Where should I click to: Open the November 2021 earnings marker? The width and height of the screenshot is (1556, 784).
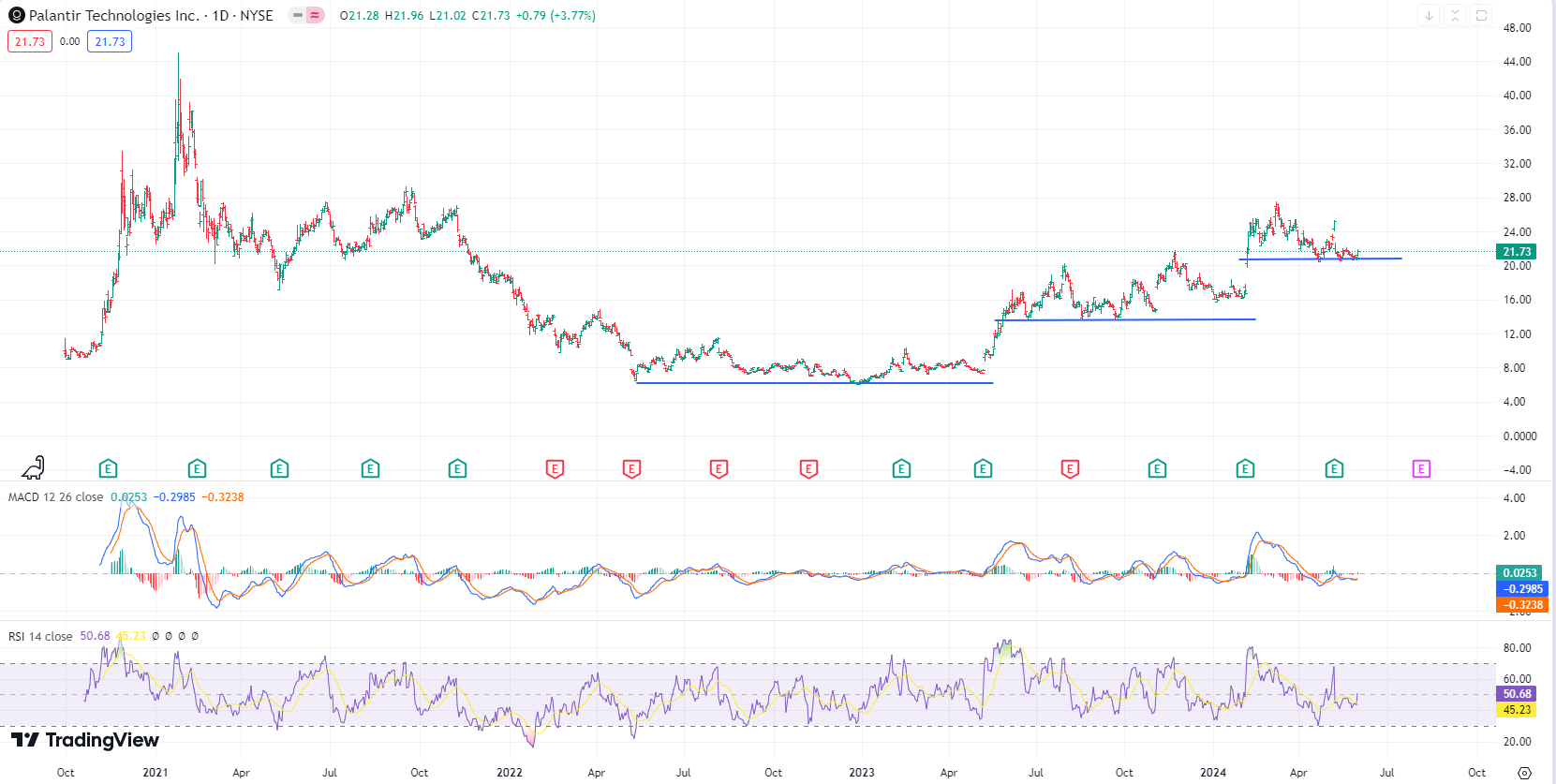(x=457, y=468)
